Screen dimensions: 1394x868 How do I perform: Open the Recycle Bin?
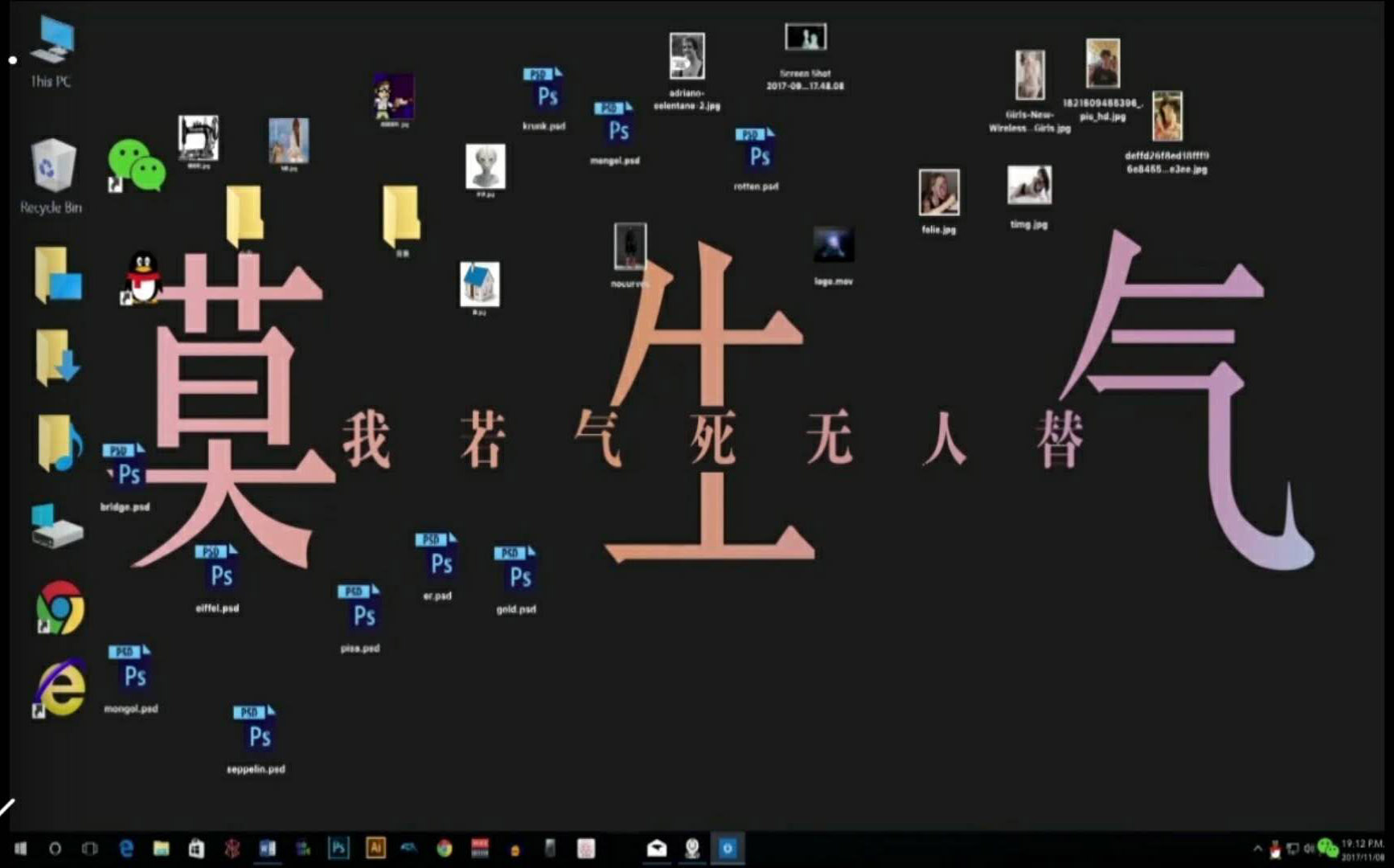point(51,177)
